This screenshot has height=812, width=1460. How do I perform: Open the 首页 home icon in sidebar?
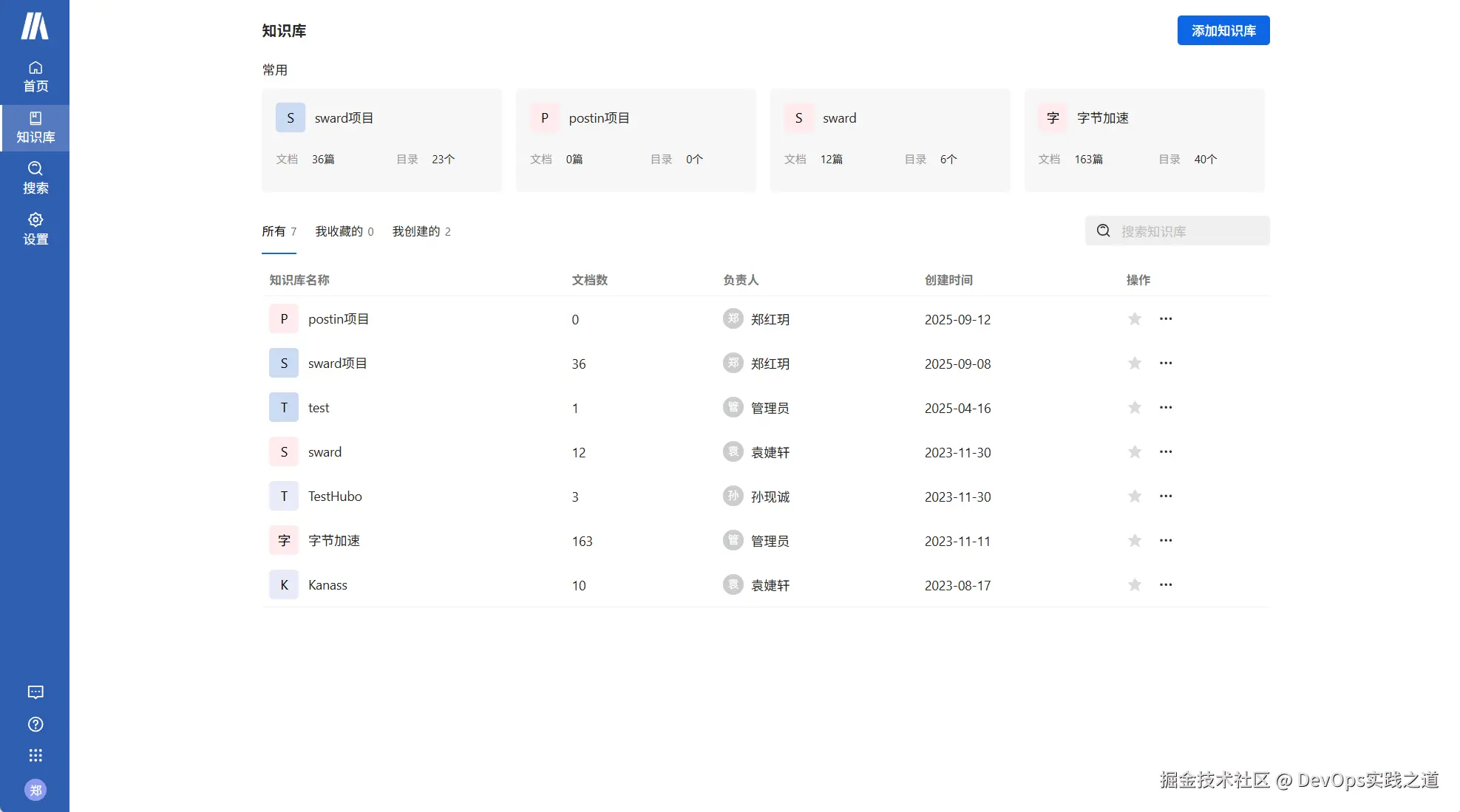pos(35,76)
